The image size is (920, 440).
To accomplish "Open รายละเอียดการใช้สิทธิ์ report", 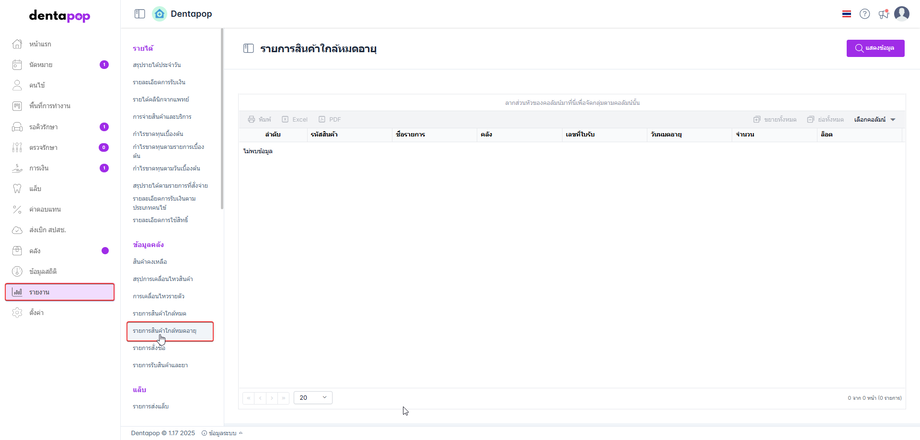I will tap(160, 220).
